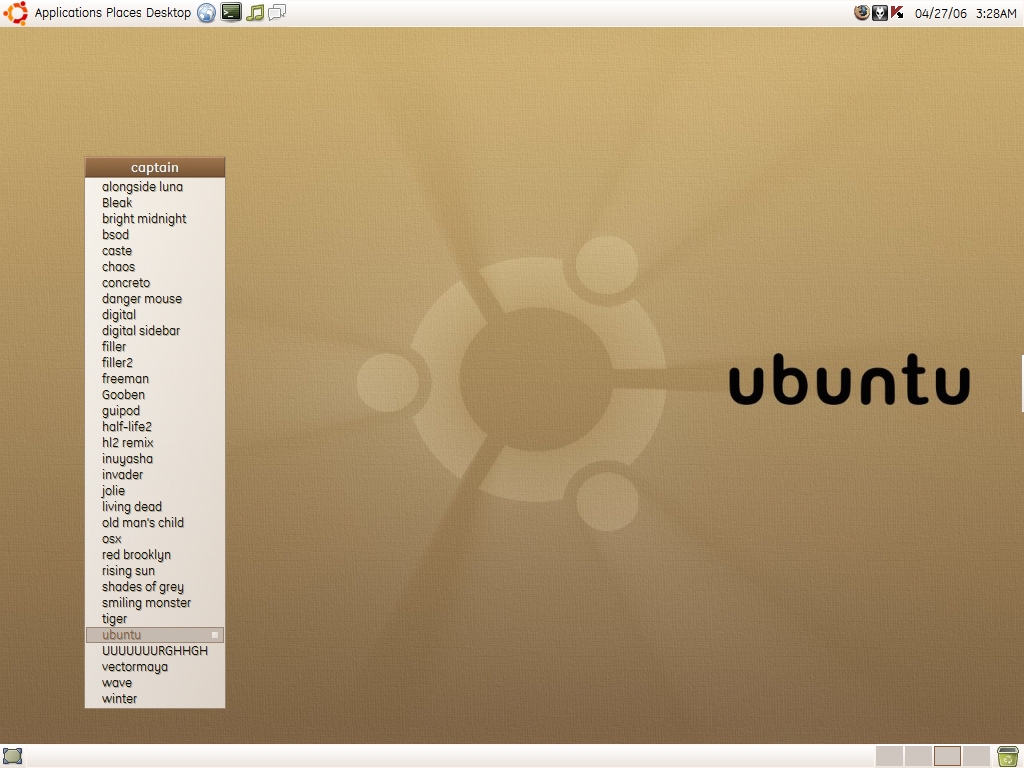The width and height of the screenshot is (1024, 768).
Task: Click the date and time clock
Action: coord(965,13)
